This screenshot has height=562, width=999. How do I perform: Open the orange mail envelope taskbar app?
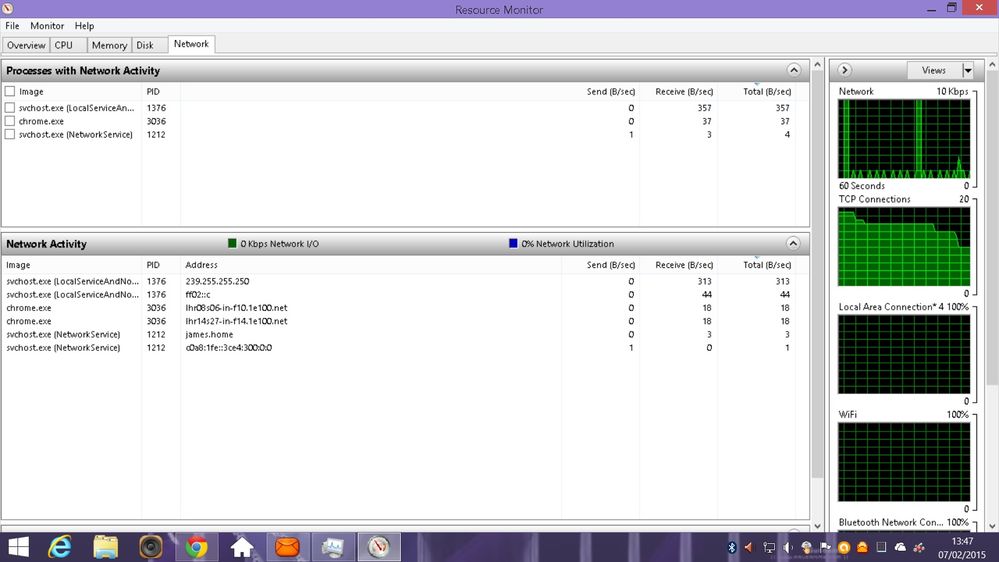[287, 547]
